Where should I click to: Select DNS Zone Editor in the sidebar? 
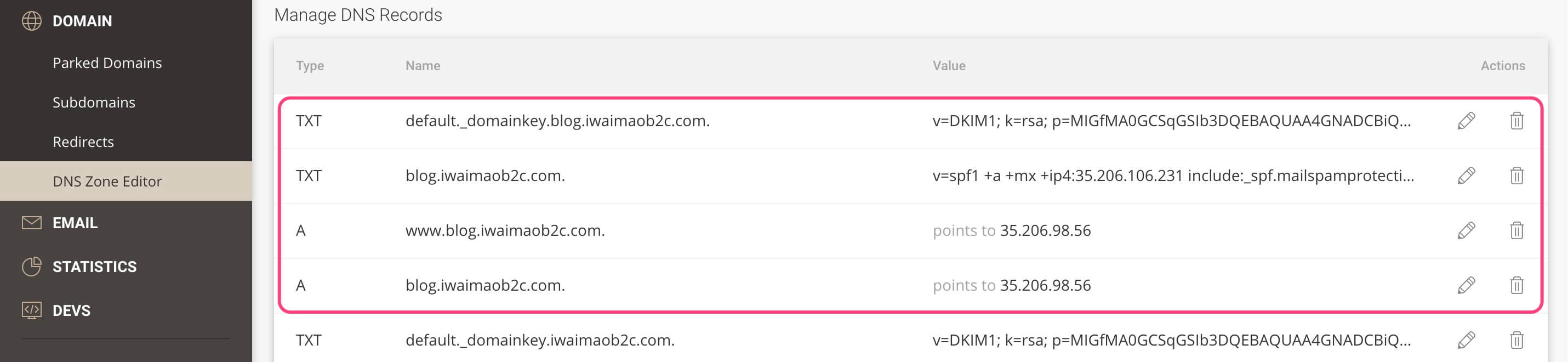[x=107, y=181]
